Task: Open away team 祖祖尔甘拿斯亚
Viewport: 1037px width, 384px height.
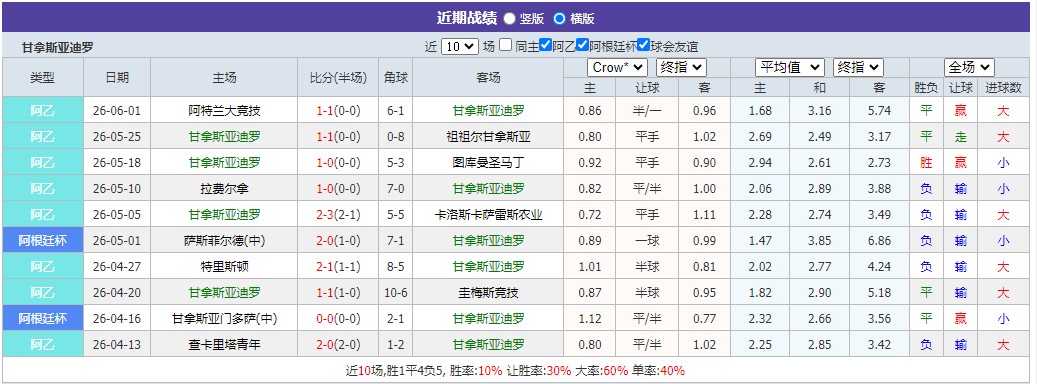Action: [x=489, y=137]
